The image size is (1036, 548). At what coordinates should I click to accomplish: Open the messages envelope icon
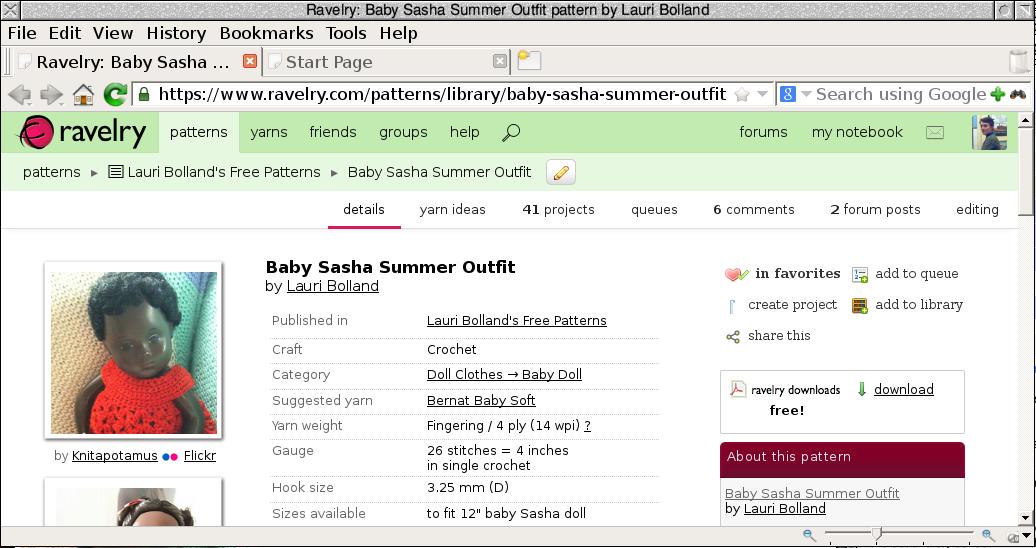coord(934,132)
